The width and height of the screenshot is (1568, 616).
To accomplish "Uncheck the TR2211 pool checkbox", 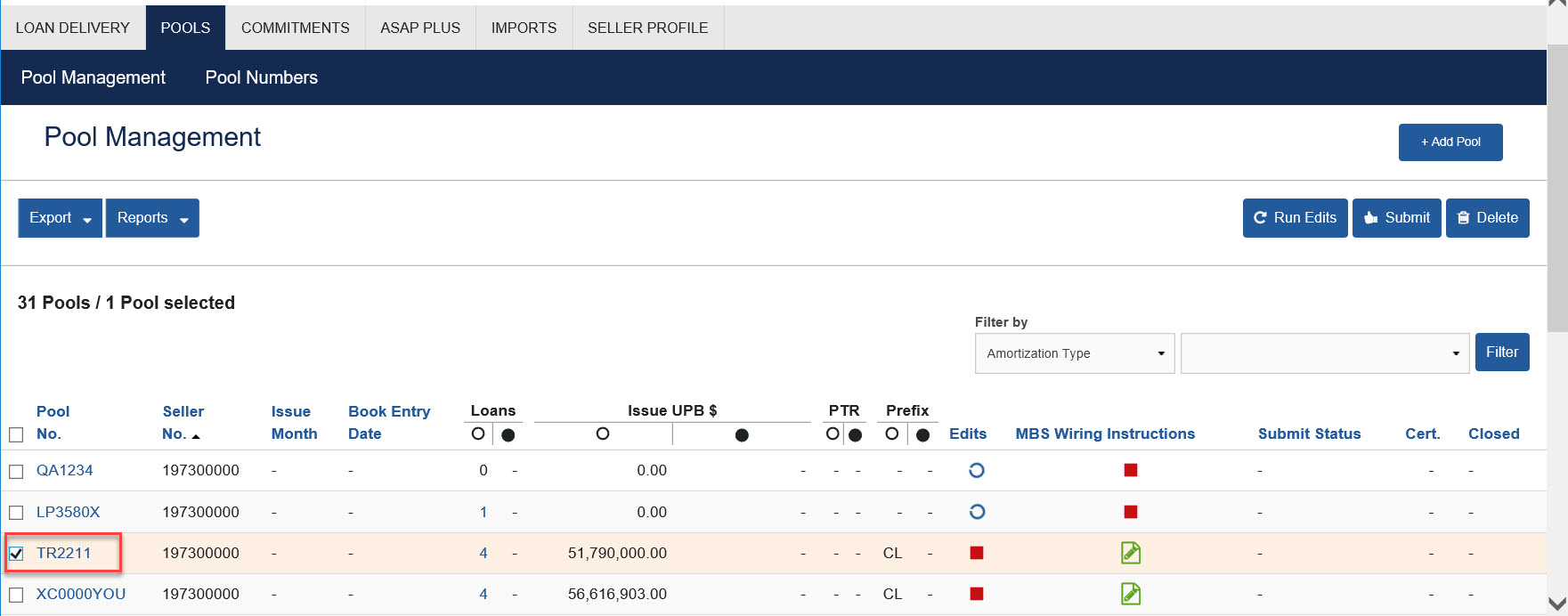I will tap(16, 554).
